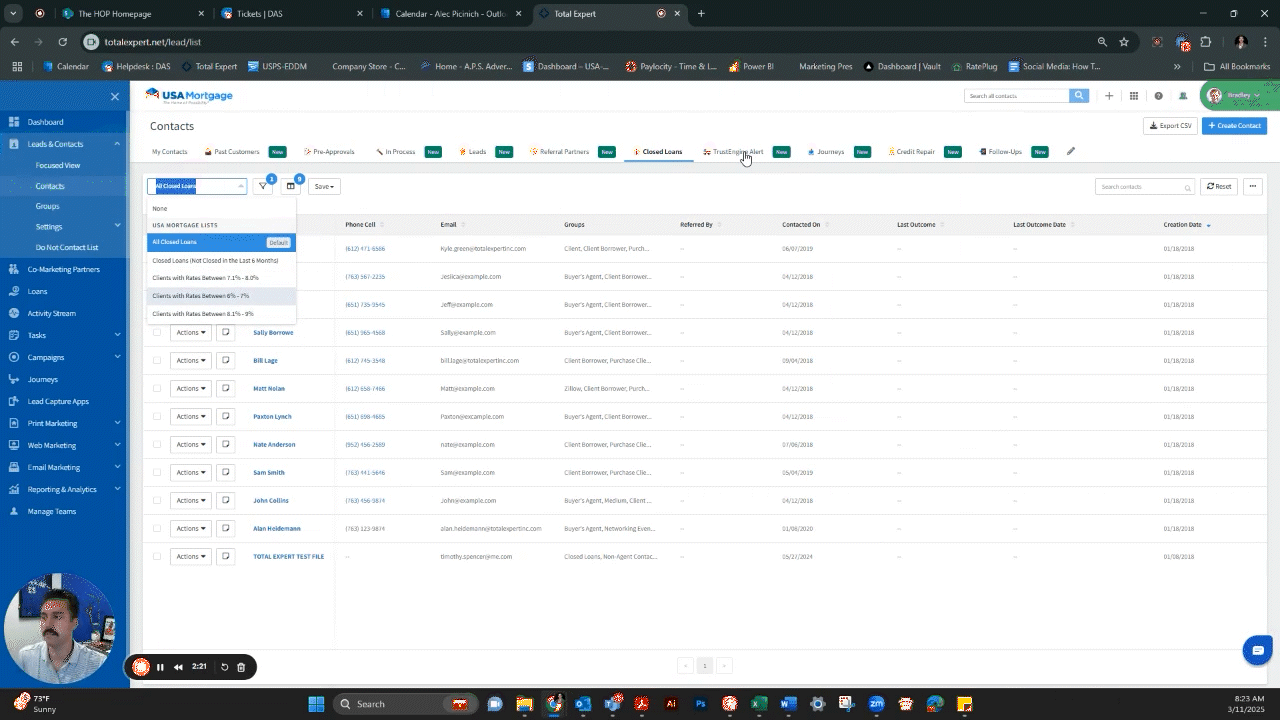Rewind the recording
Image resolution: width=1280 pixels, height=720 pixels.
click(x=178, y=667)
